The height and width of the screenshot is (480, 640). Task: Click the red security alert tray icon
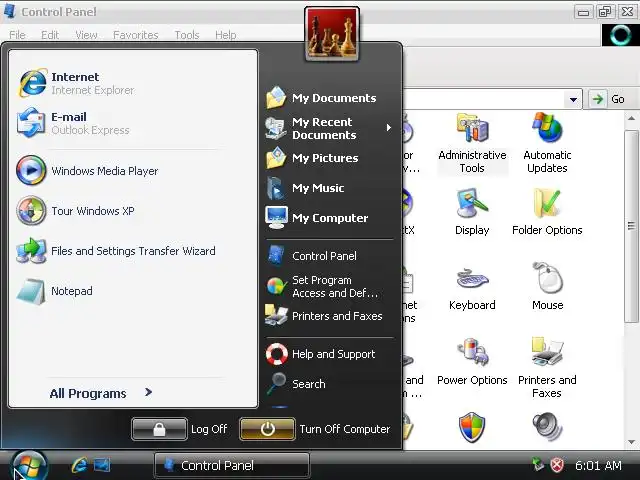click(557, 465)
